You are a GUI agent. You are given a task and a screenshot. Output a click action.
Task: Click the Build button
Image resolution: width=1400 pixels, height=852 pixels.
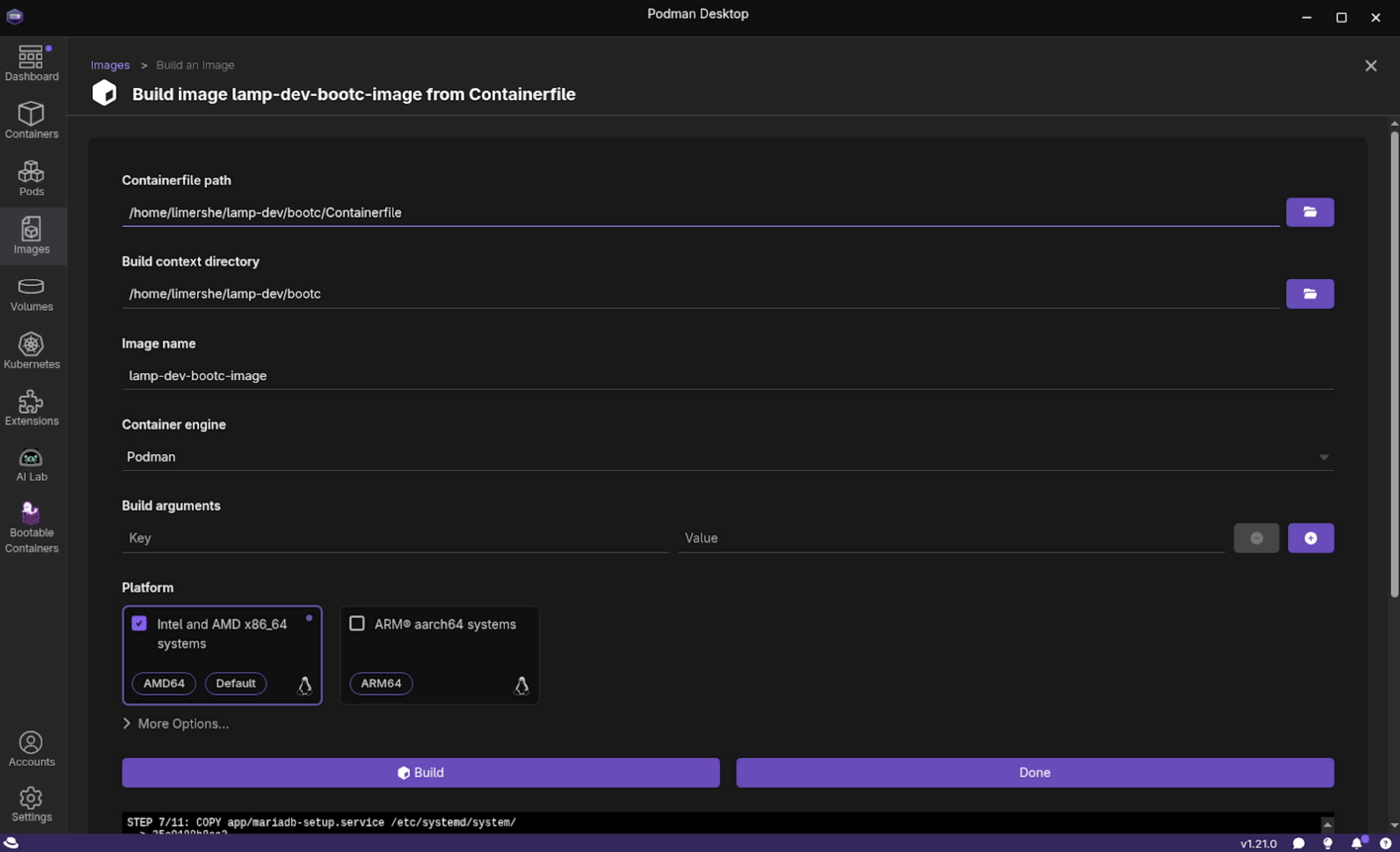point(421,772)
